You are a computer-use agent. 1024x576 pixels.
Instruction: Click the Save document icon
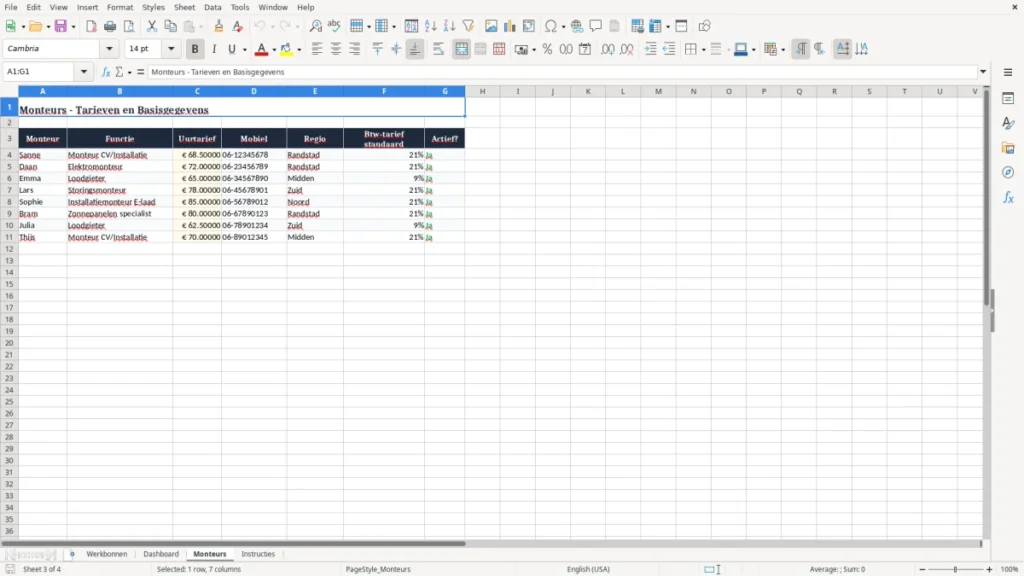point(61,26)
